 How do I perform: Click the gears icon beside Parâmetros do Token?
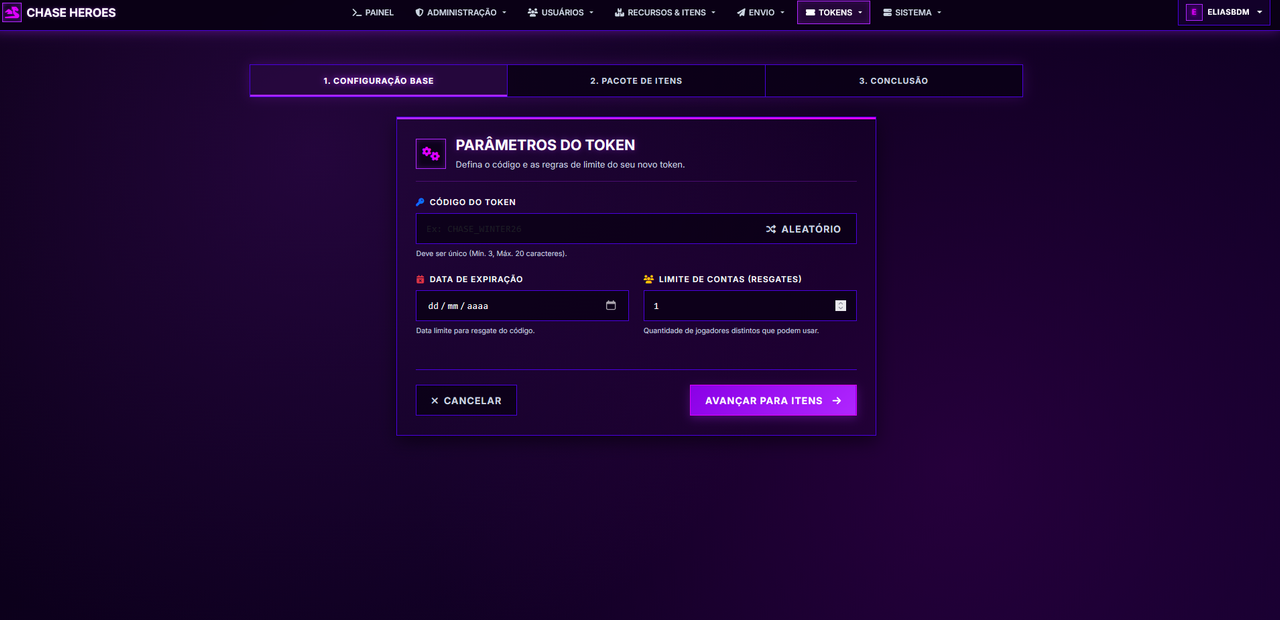431,154
